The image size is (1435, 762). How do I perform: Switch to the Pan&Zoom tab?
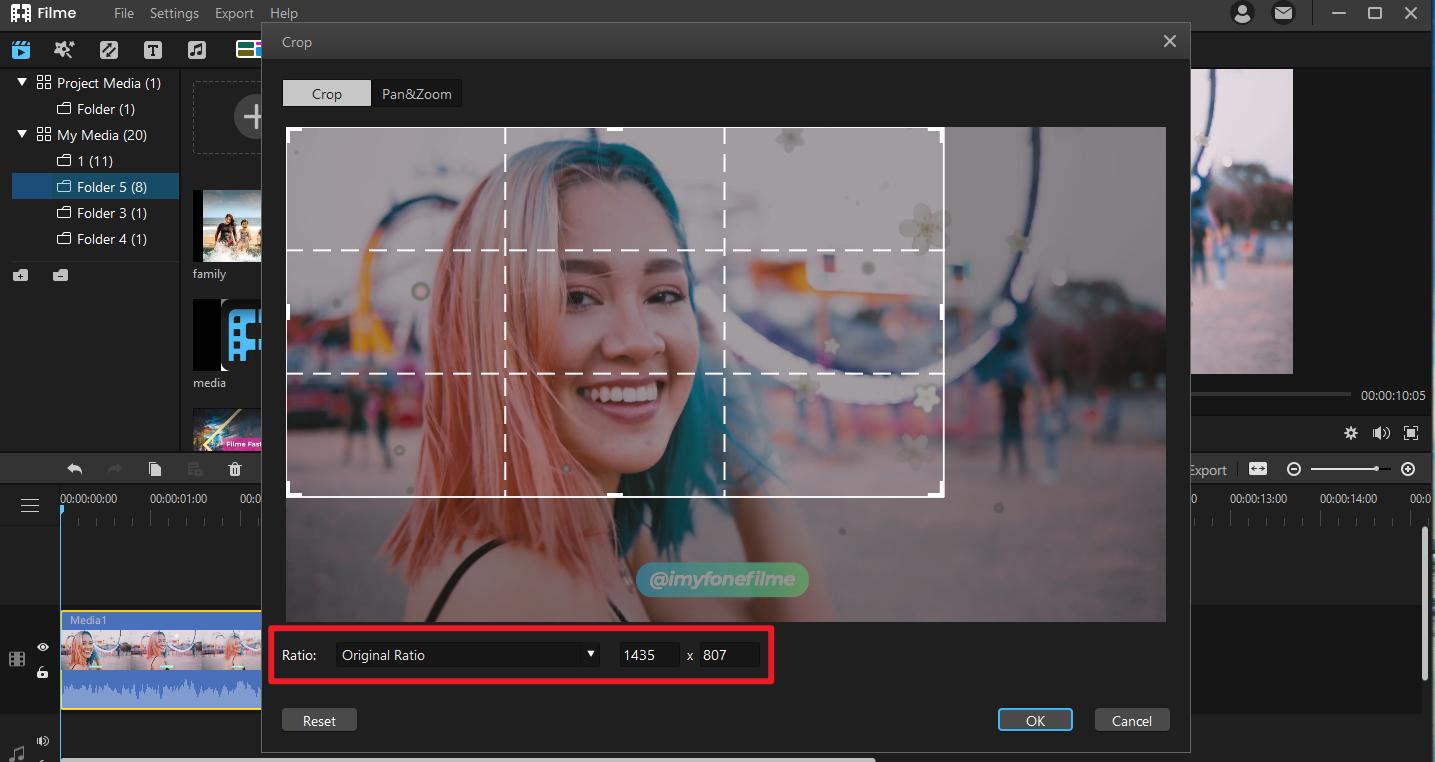[x=416, y=94]
